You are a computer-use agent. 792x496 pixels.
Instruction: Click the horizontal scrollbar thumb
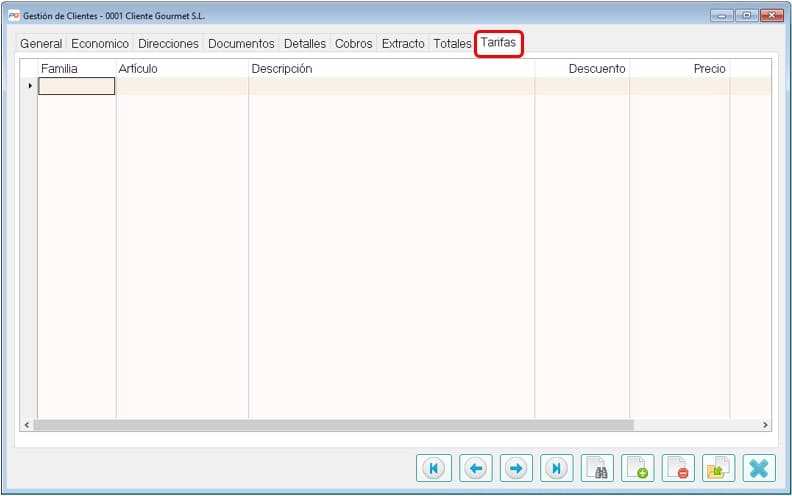pos(333,425)
